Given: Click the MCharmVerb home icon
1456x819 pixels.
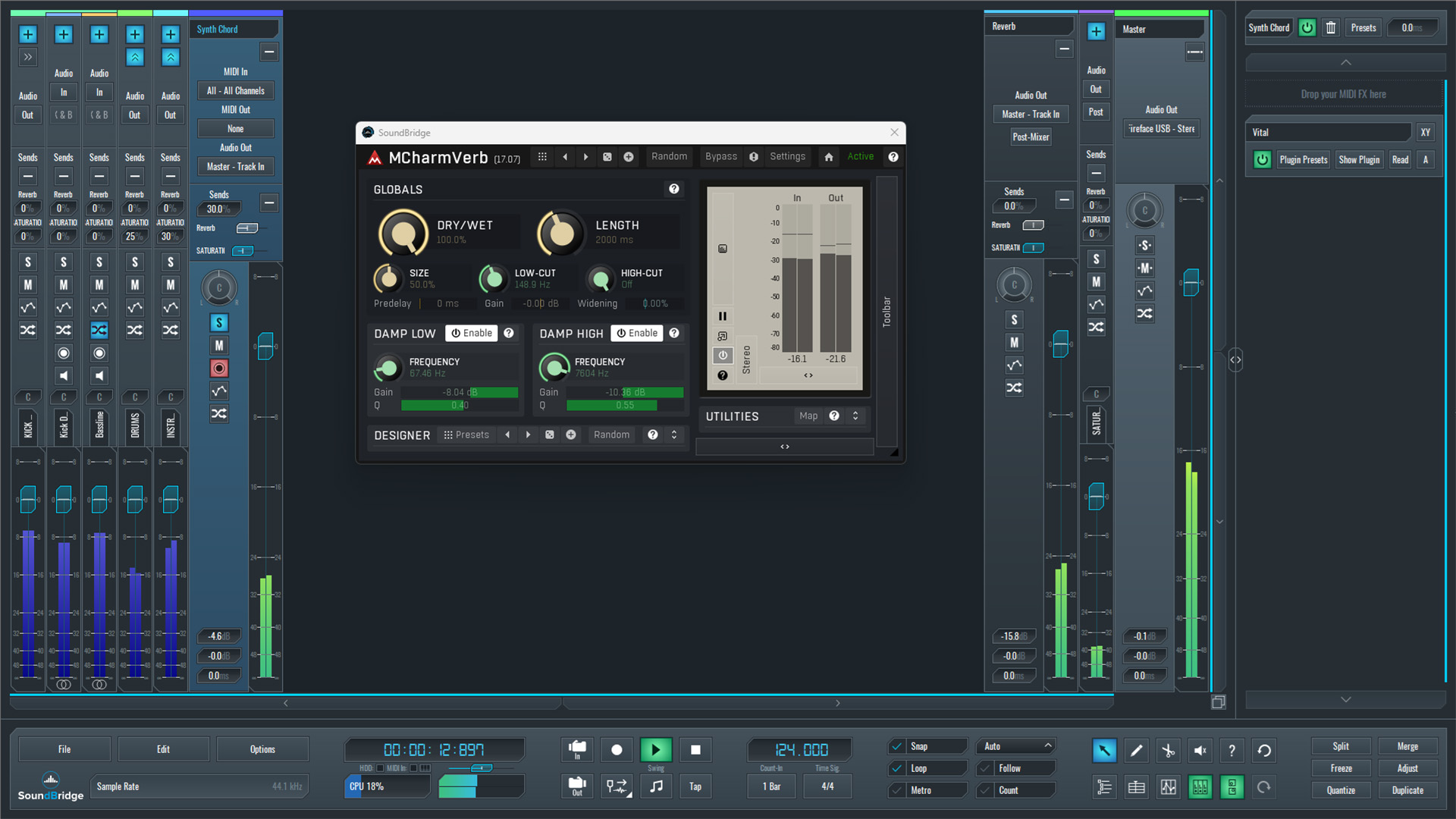Looking at the screenshot, I should 829,157.
